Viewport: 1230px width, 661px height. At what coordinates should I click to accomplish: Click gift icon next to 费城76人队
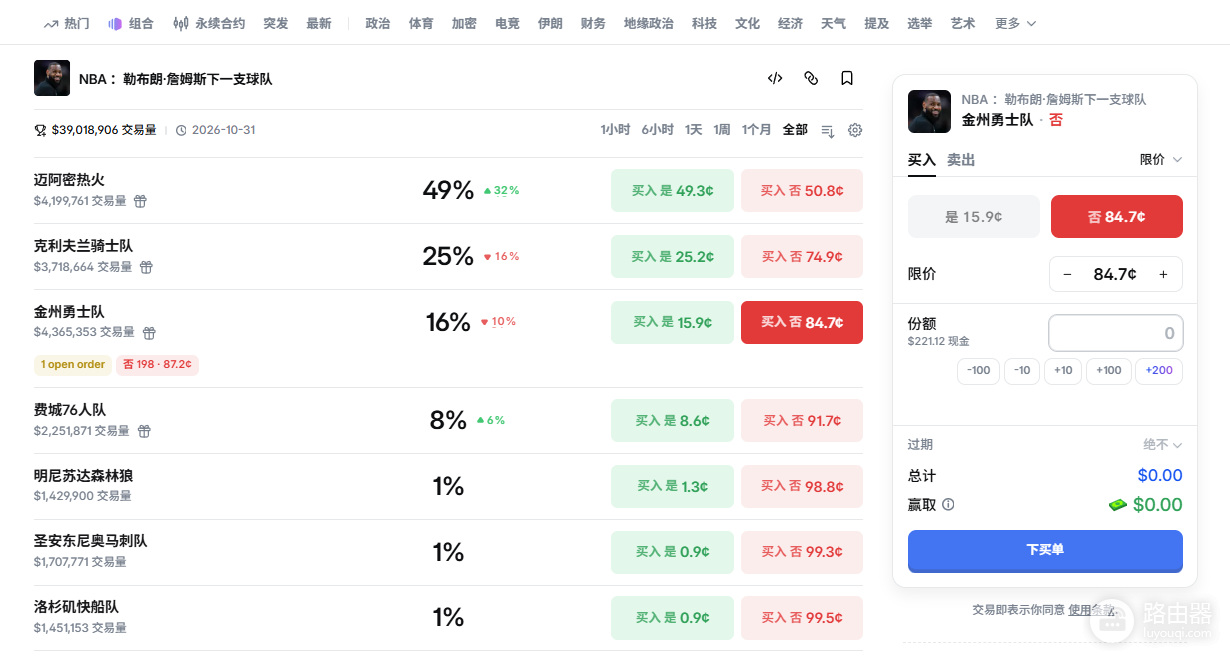pyautogui.click(x=144, y=431)
